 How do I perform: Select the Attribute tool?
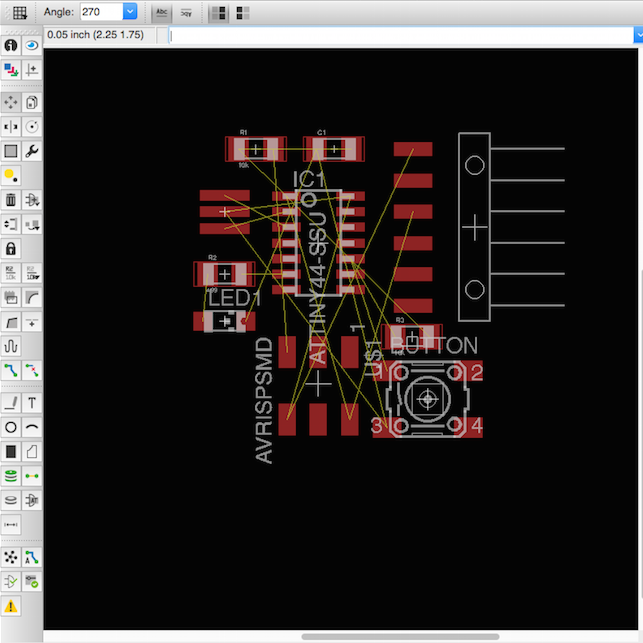(x=32, y=500)
